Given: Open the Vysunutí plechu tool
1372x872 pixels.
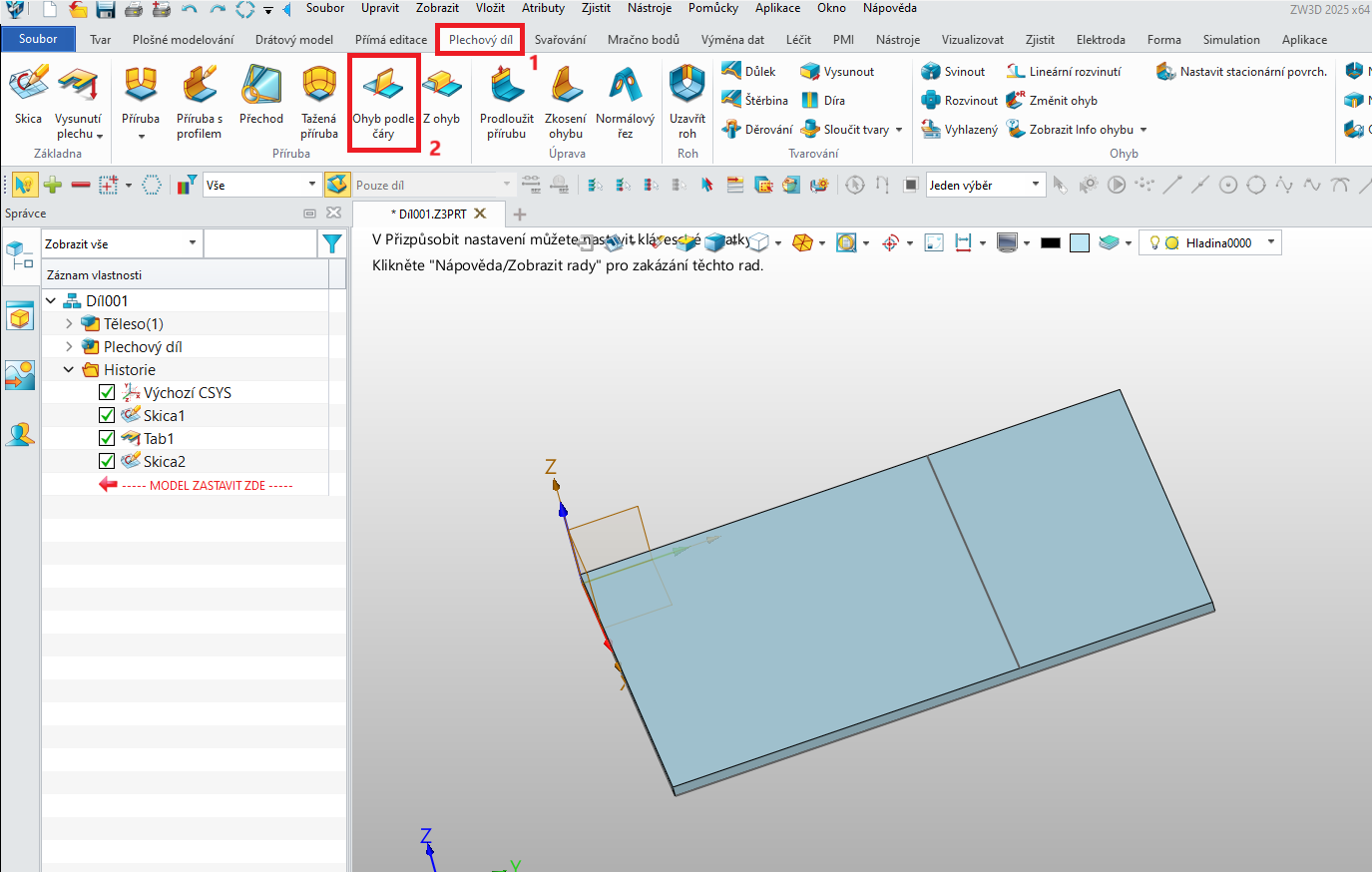Looking at the screenshot, I should coord(79,102).
